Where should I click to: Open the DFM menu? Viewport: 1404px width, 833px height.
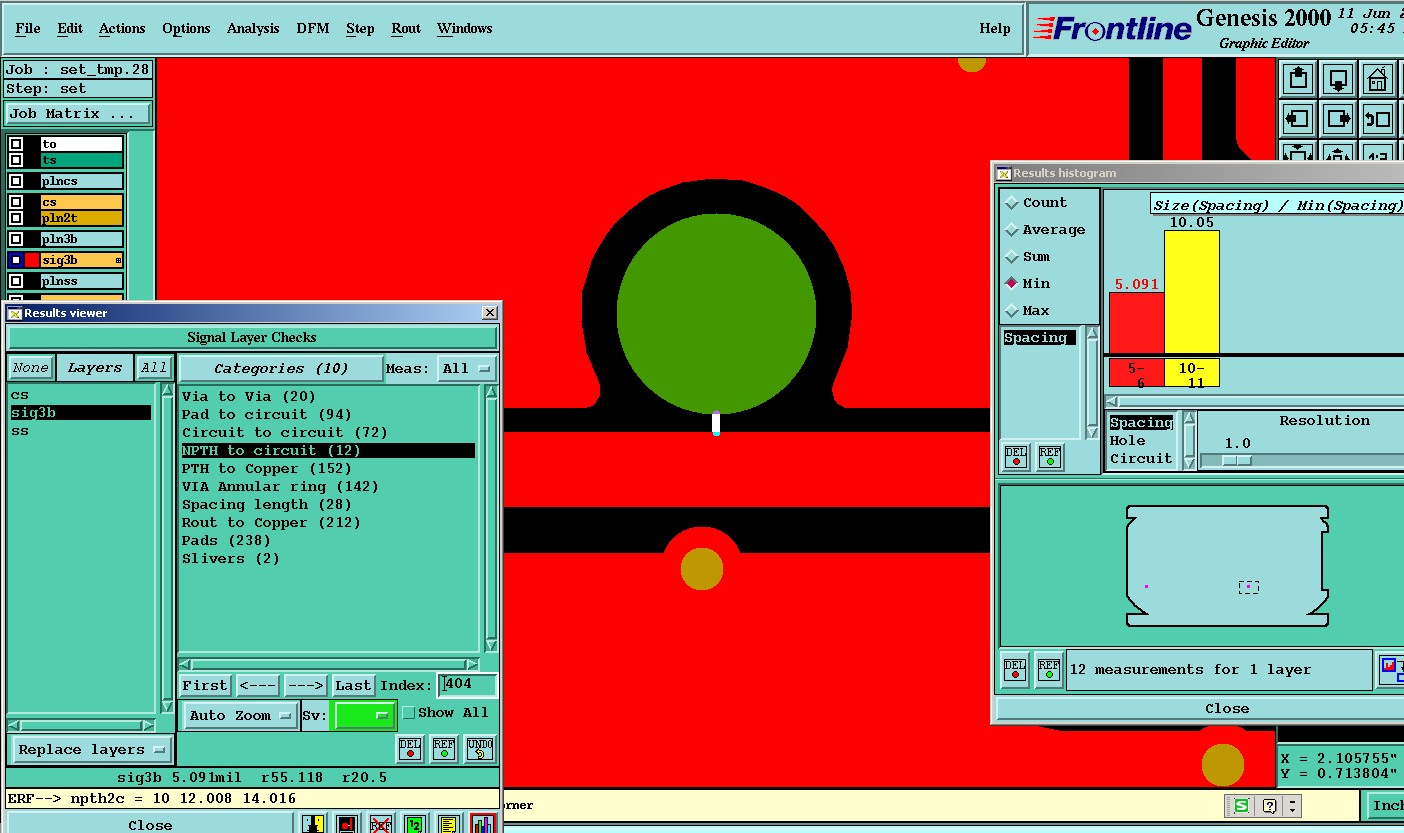[x=313, y=28]
